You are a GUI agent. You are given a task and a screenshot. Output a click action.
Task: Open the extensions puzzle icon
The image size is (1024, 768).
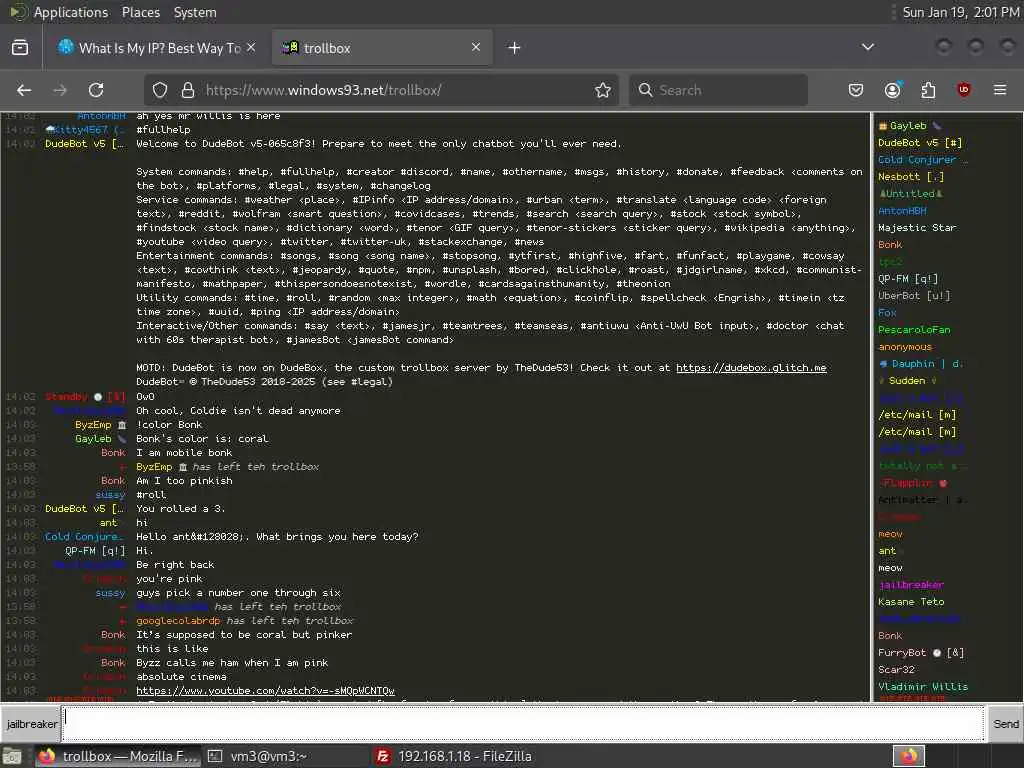(928, 90)
